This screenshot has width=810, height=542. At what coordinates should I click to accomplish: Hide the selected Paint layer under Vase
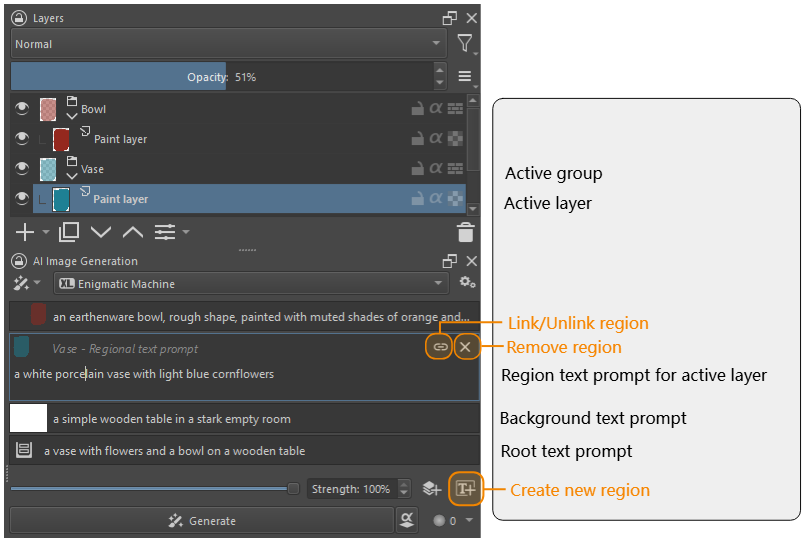(22, 198)
